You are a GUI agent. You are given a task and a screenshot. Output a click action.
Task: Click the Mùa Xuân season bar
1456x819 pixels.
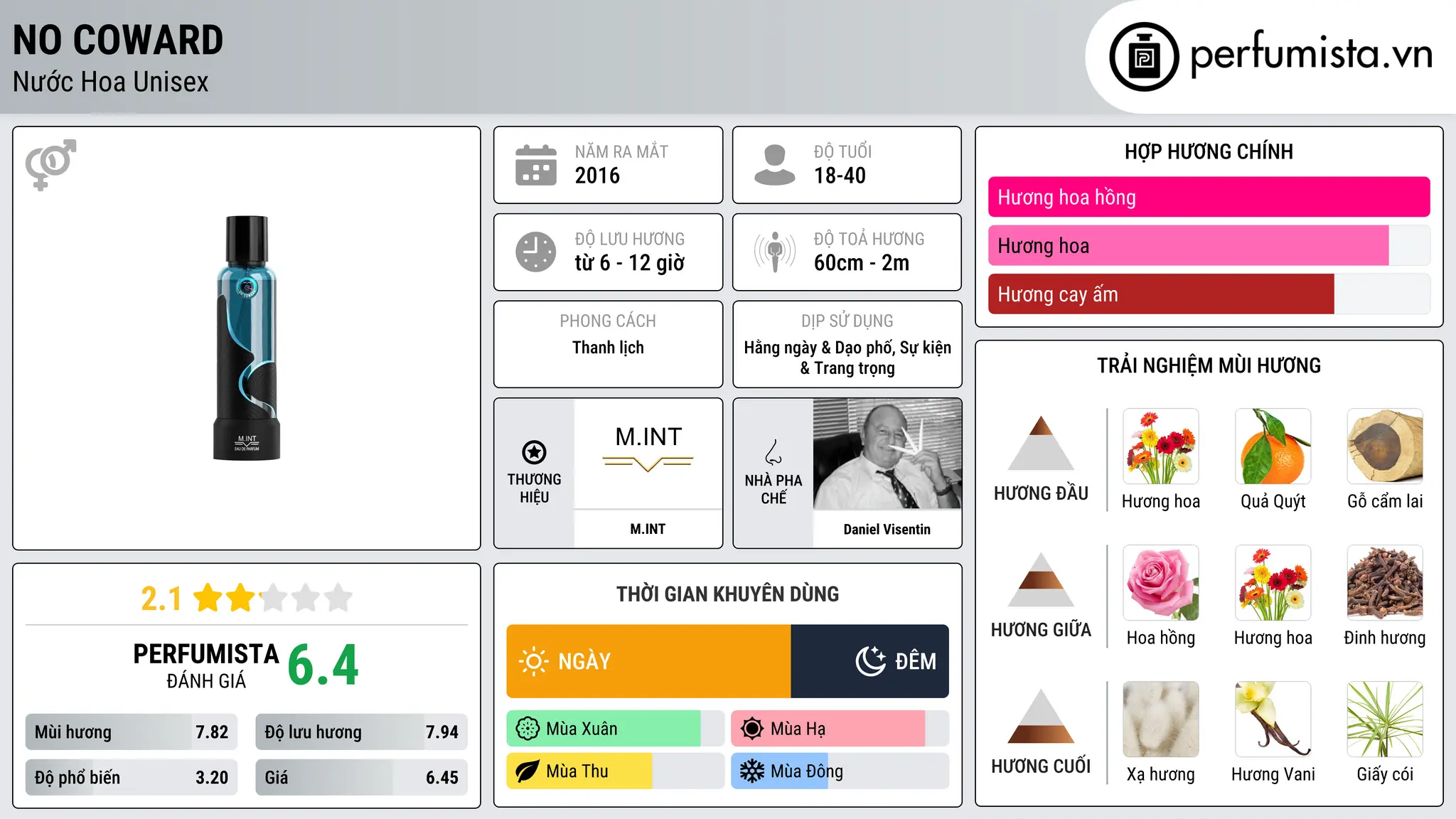tap(616, 729)
